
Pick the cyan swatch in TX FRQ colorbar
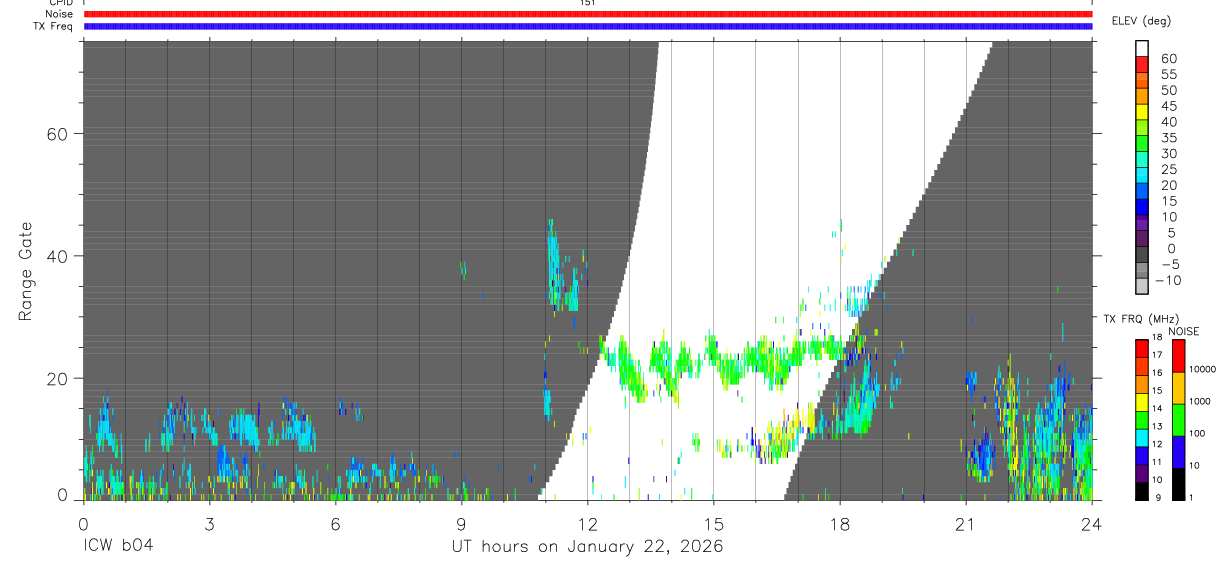tap(1142, 437)
